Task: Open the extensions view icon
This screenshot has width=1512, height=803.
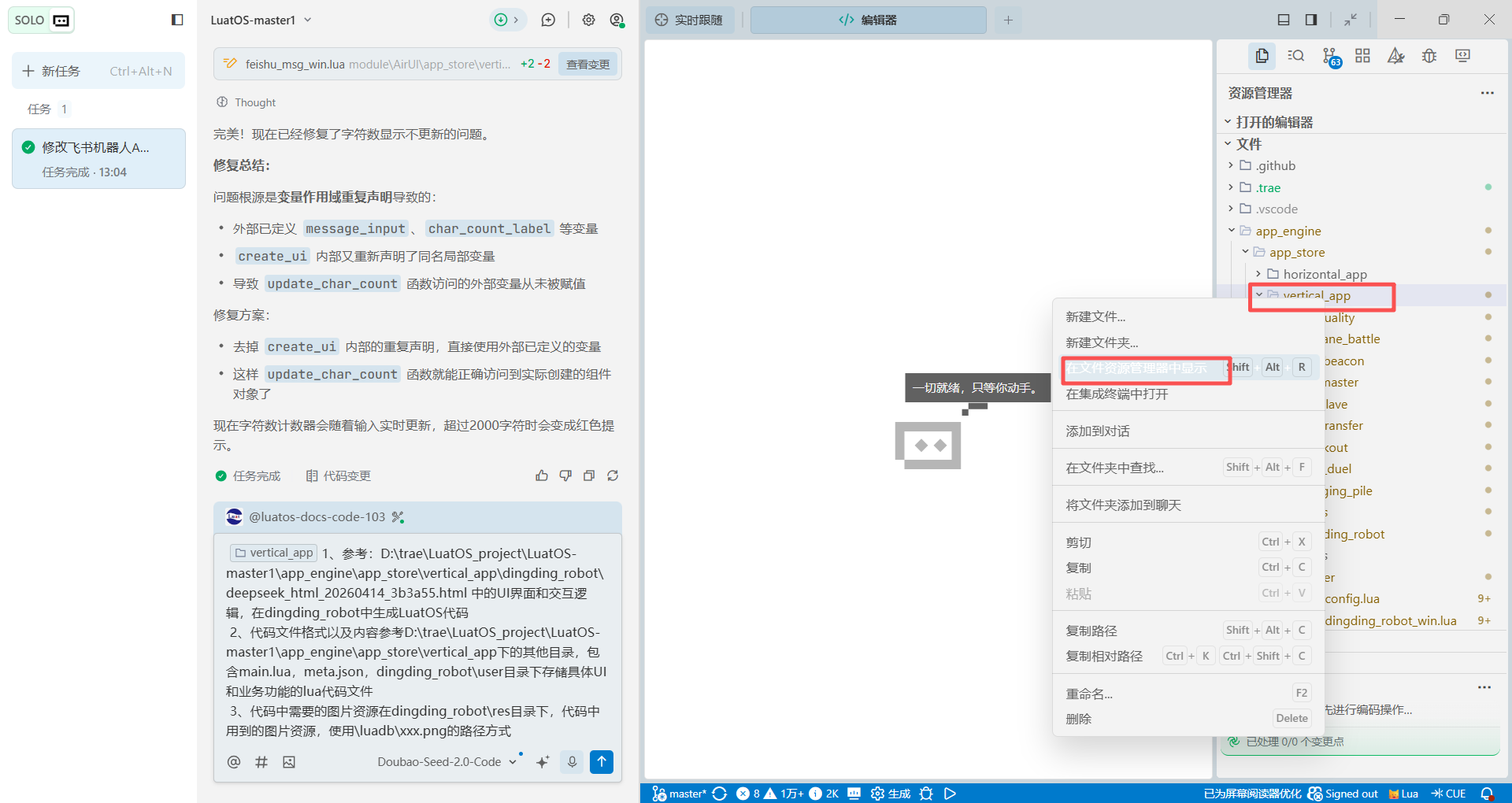Action: click(x=1362, y=56)
